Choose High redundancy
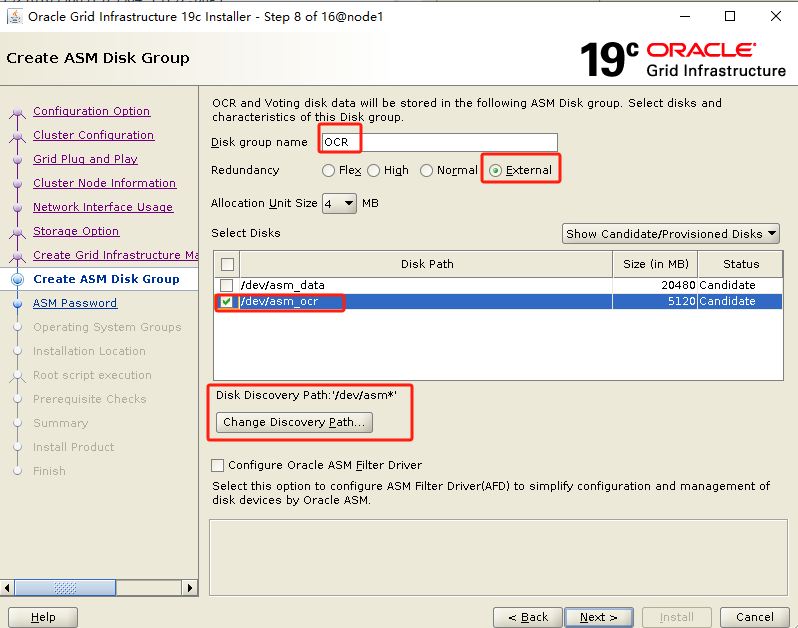Viewport: 798px width, 628px height. coord(374,170)
